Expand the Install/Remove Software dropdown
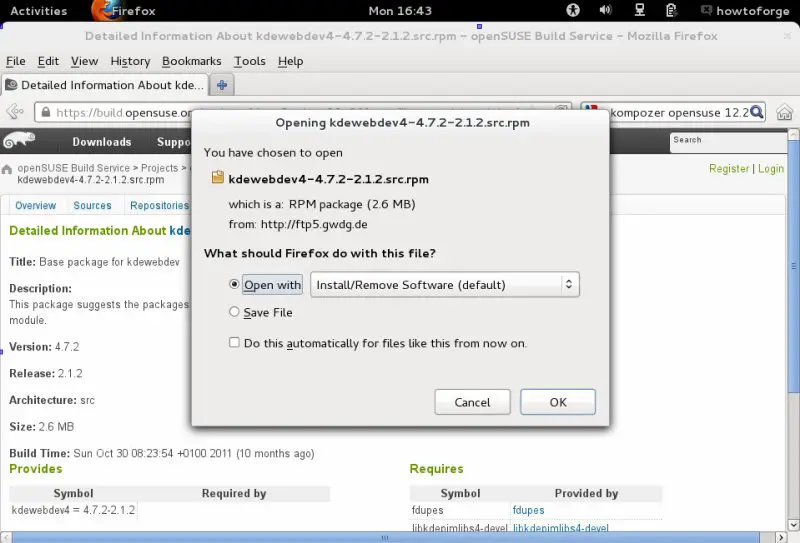The width and height of the screenshot is (800, 543). (x=445, y=285)
